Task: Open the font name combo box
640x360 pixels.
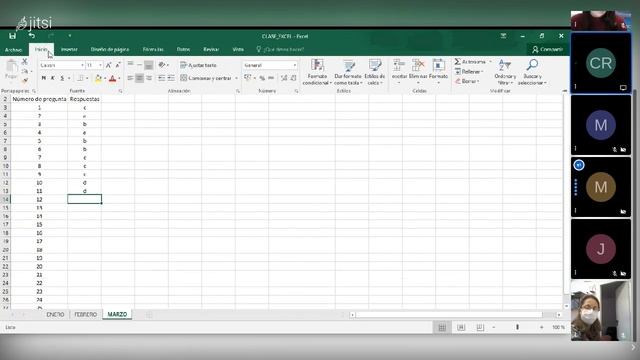Action: [x=62, y=65]
